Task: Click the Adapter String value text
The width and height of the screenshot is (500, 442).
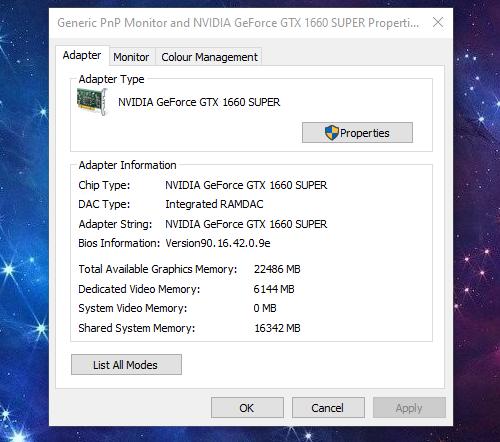Action: pos(246,224)
